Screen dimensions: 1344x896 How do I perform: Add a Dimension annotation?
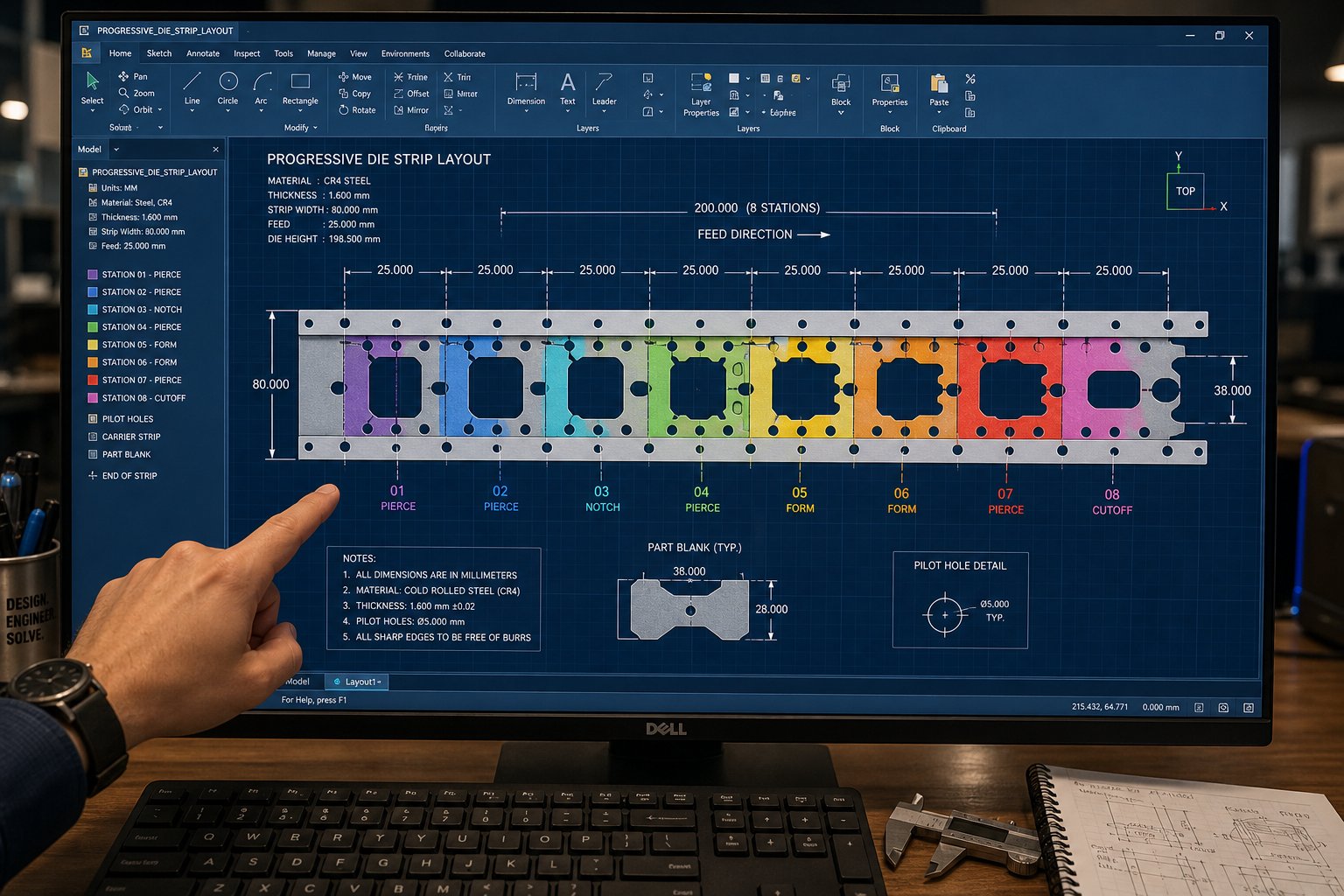coord(526,89)
